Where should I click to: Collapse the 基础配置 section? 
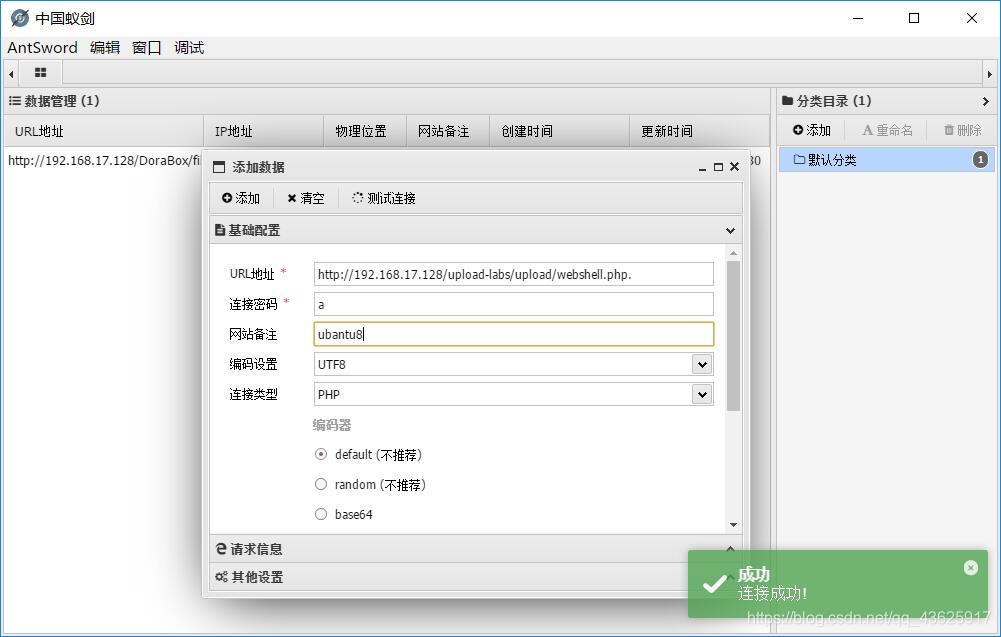click(730, 230)
